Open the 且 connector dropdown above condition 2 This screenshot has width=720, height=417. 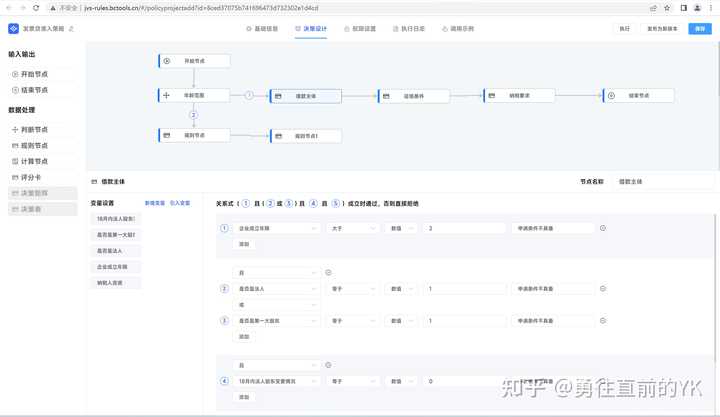pos(276,273)
